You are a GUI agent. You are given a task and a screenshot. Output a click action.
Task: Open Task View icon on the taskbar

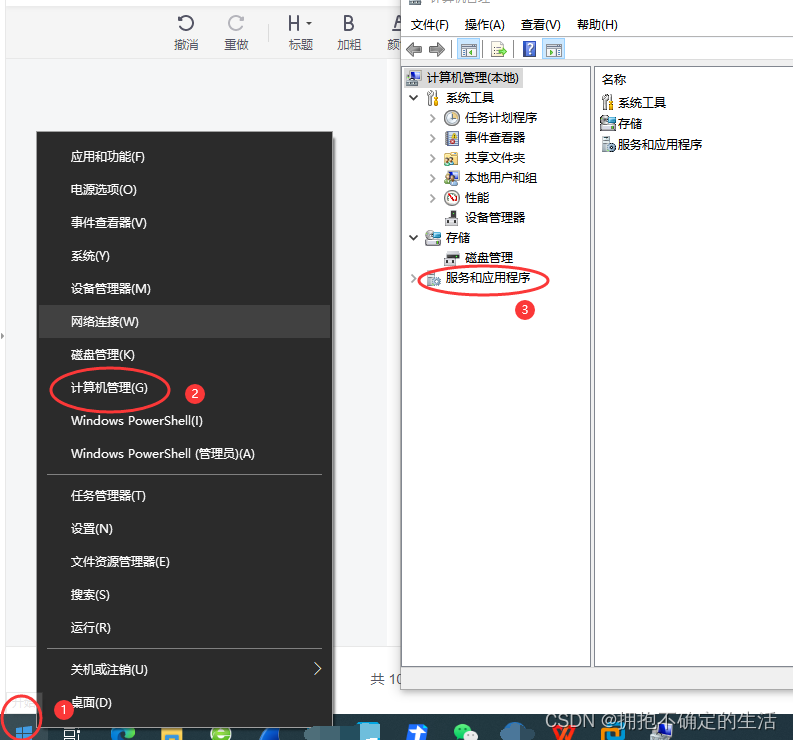[72, 733]
